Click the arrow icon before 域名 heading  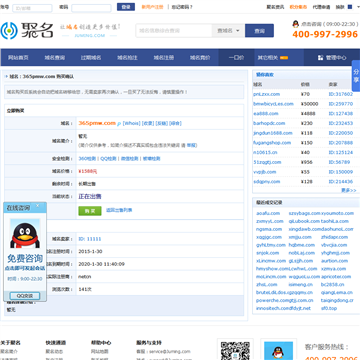coord(7,76)
